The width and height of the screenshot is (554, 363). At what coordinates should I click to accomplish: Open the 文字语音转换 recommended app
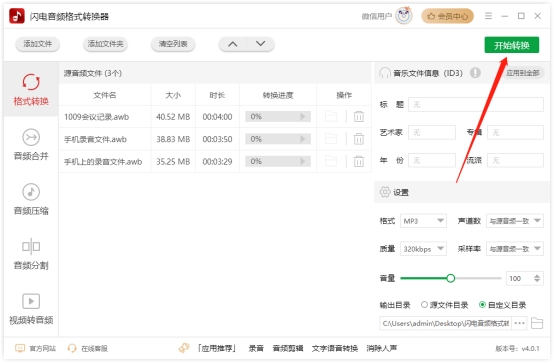point(335,348)
